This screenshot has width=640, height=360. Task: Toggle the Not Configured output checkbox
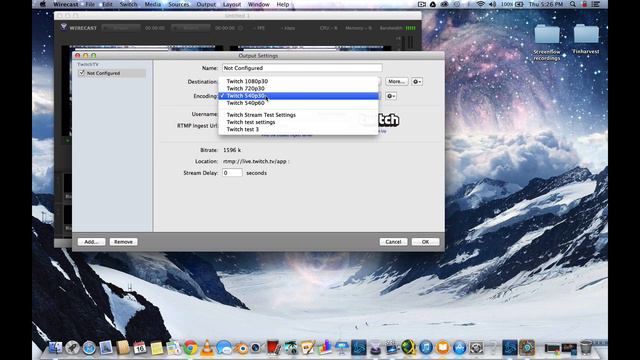(x=82, y=73)
